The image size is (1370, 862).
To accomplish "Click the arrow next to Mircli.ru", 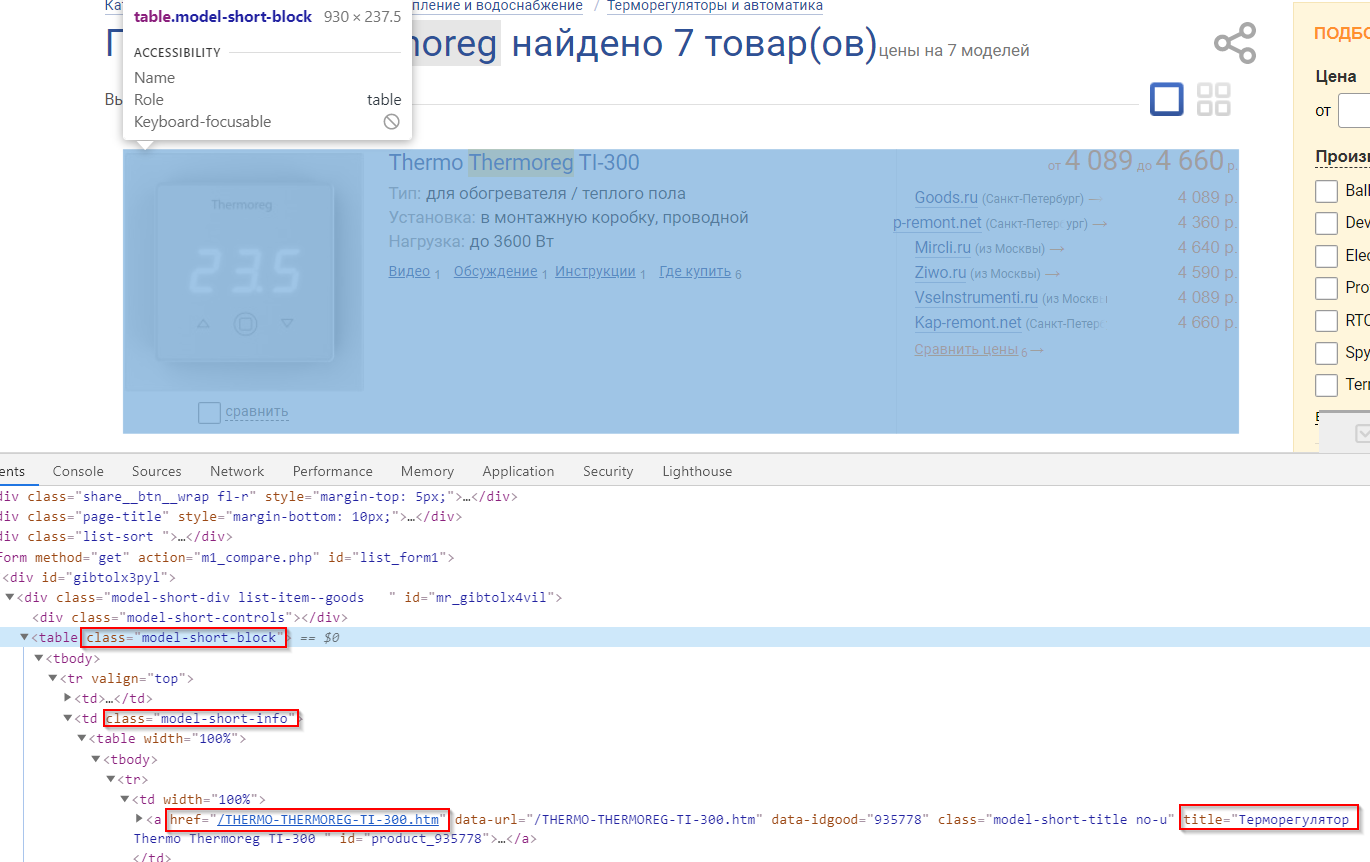I will pyautogui.click(x=1057, y=248).
